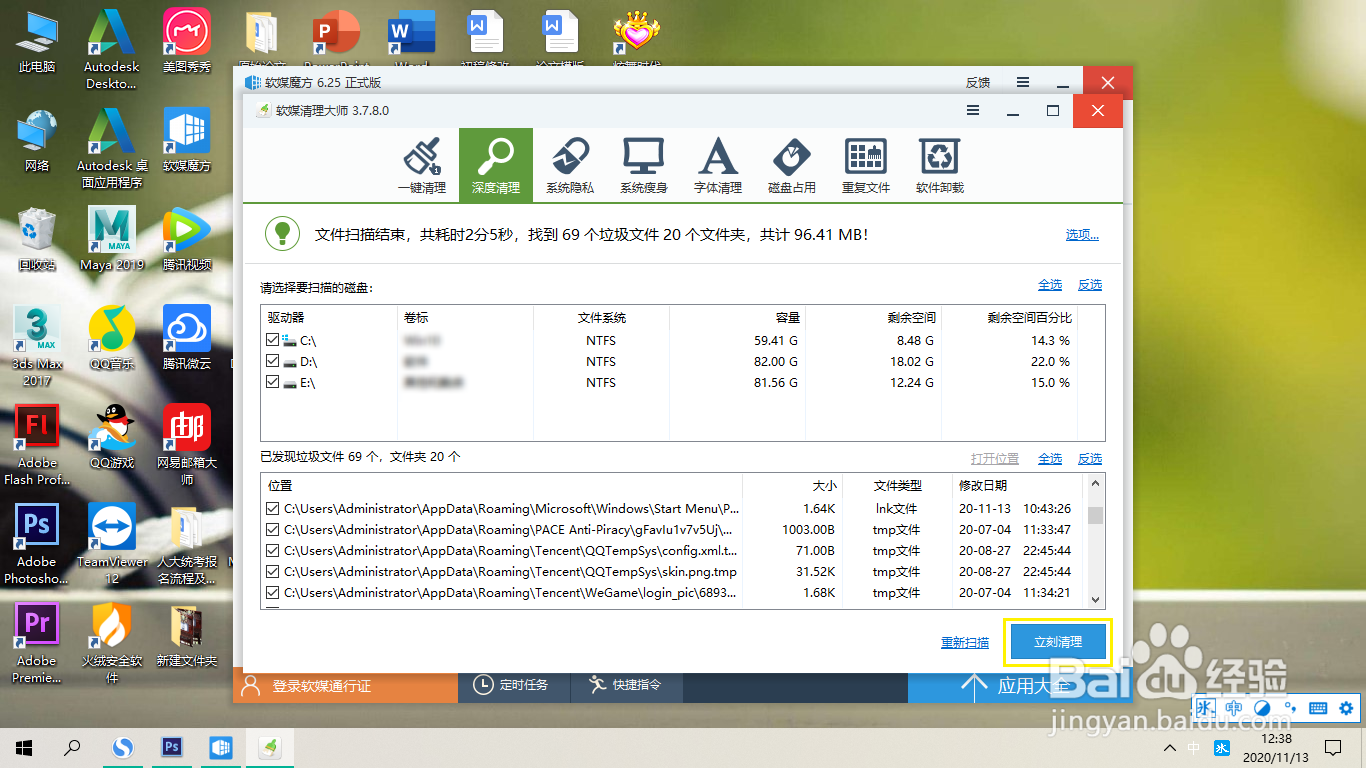Viewport: 1366px width, 768px height.
Task: Uncheck the E:\ drive checkbox
Action: [x=273, y=382]
